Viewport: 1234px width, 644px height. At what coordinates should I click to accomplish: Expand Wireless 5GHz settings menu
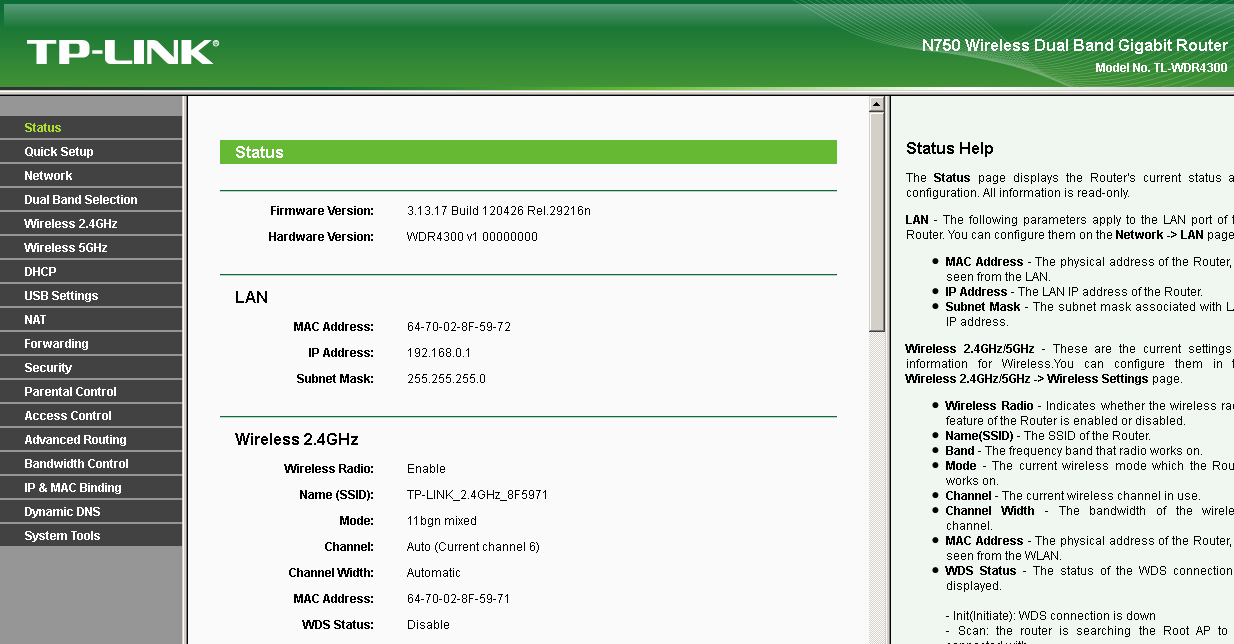pyautogui.click(x=66, y=248)
